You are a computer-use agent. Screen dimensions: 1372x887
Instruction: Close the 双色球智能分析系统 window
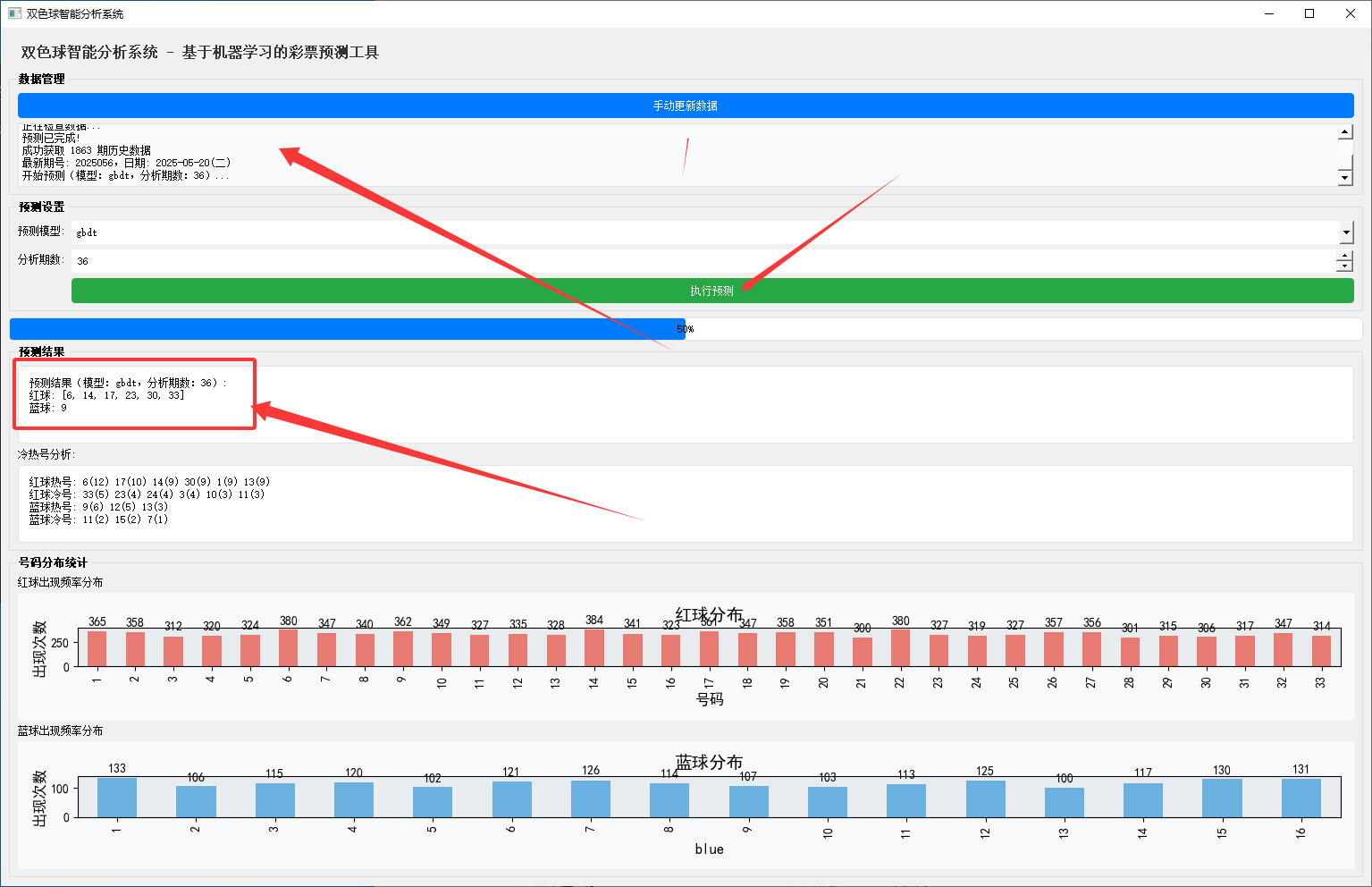point(1351,13)
